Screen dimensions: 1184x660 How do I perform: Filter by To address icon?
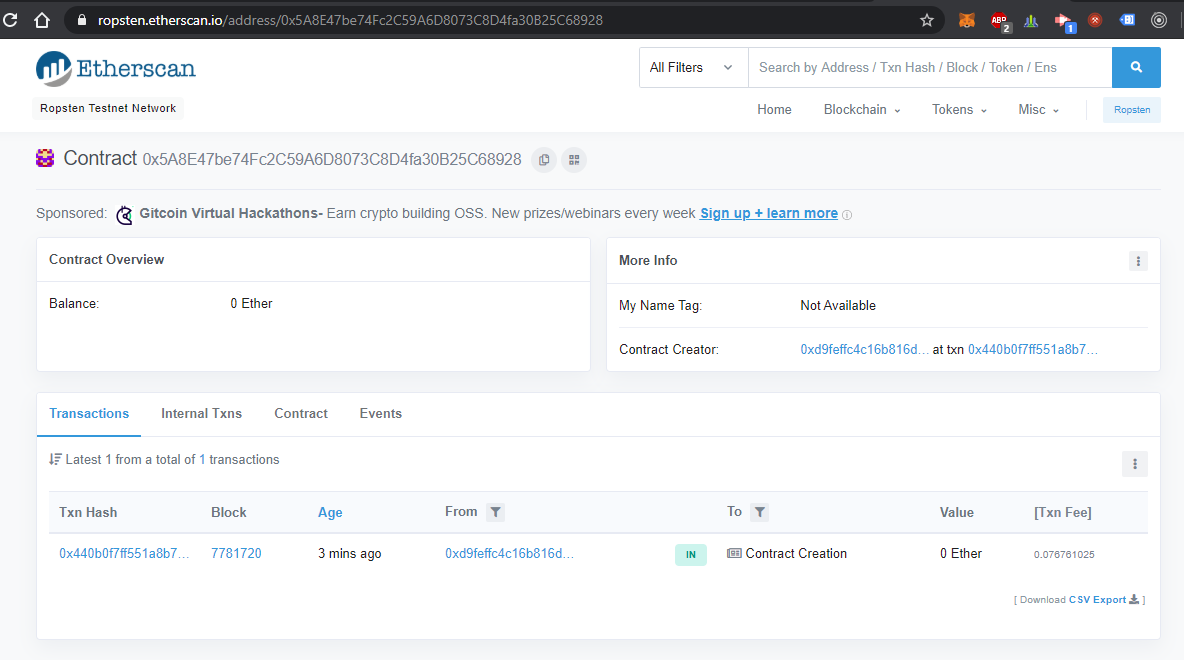pyautogui.click(x=760, y=513)
